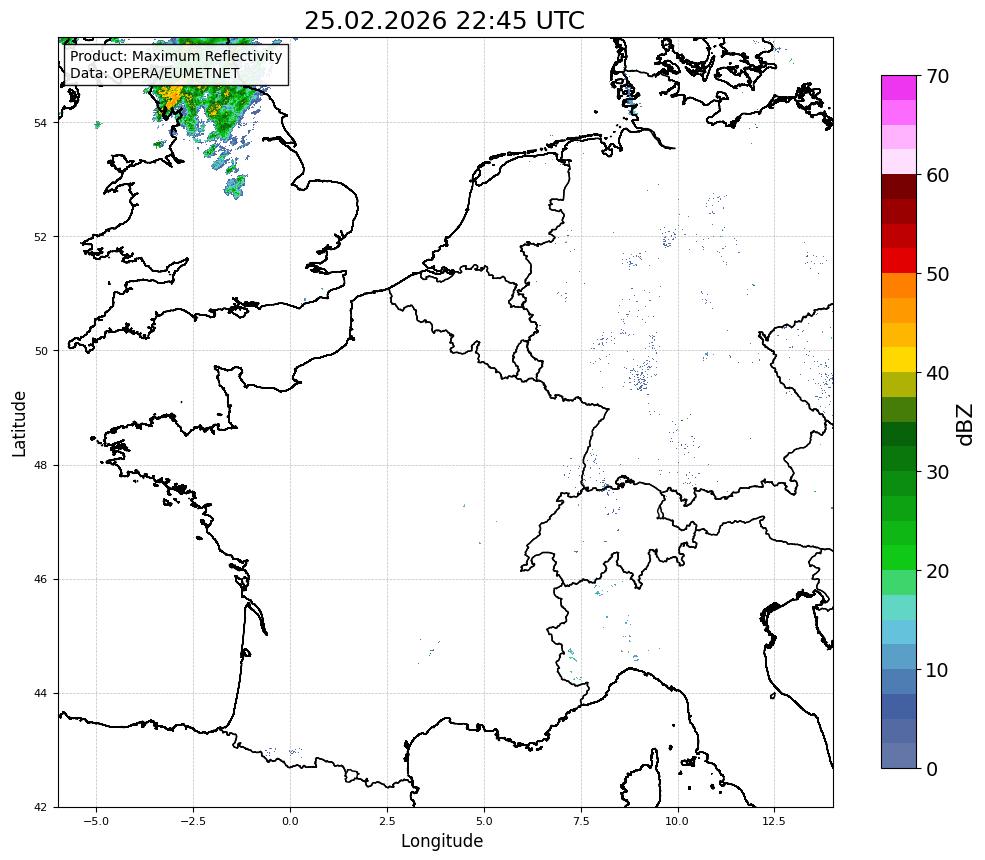
Task: Click the dark maroon swatch just below 60
Action: pos(899,187)
